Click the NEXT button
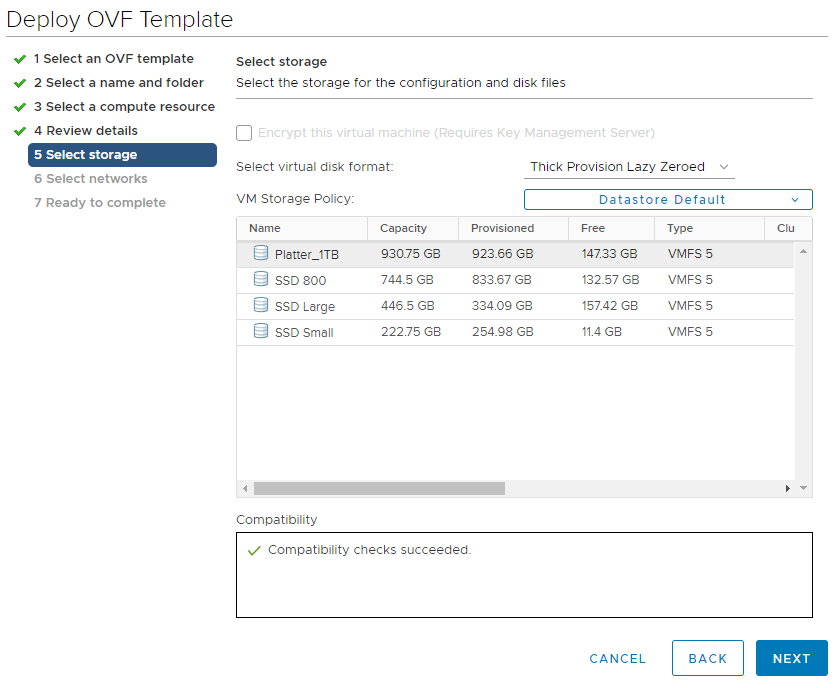The image size is (839, 688). click(x=791, y=658)
